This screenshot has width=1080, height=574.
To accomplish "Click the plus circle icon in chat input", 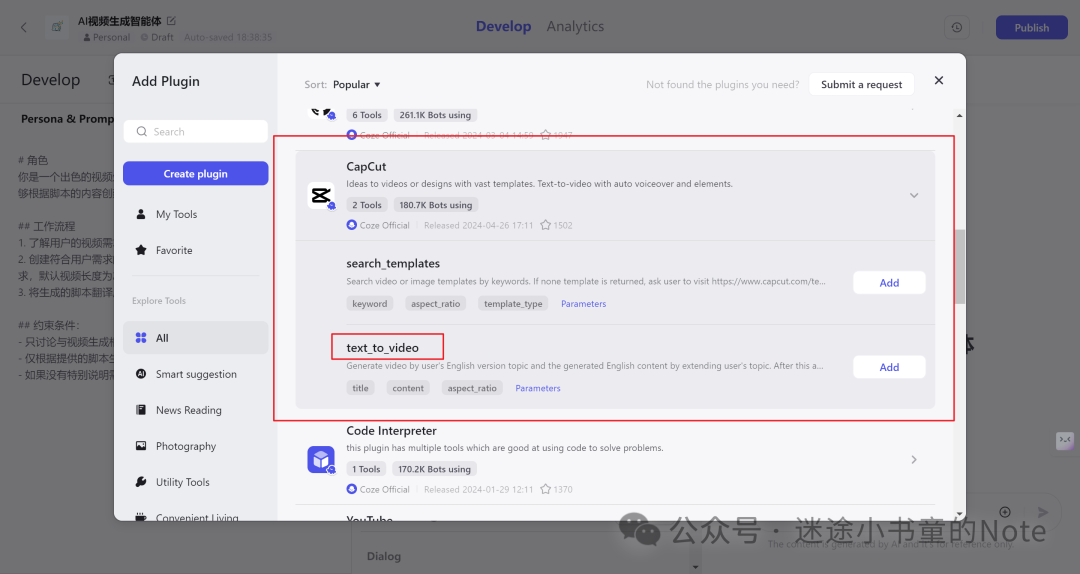I will [1005, 512].
